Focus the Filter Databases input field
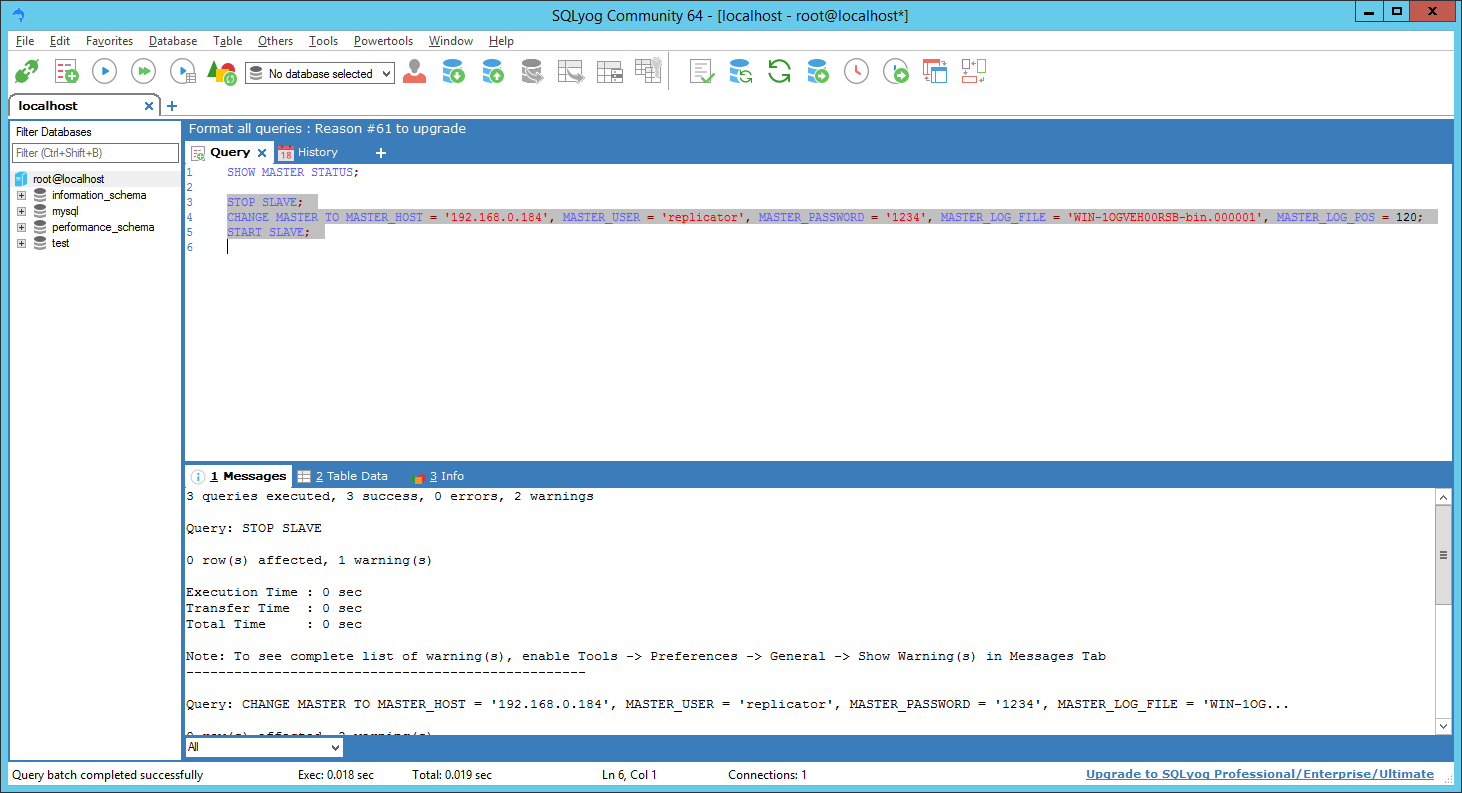This screenshot has height=793, width=1462. point(95,153)
